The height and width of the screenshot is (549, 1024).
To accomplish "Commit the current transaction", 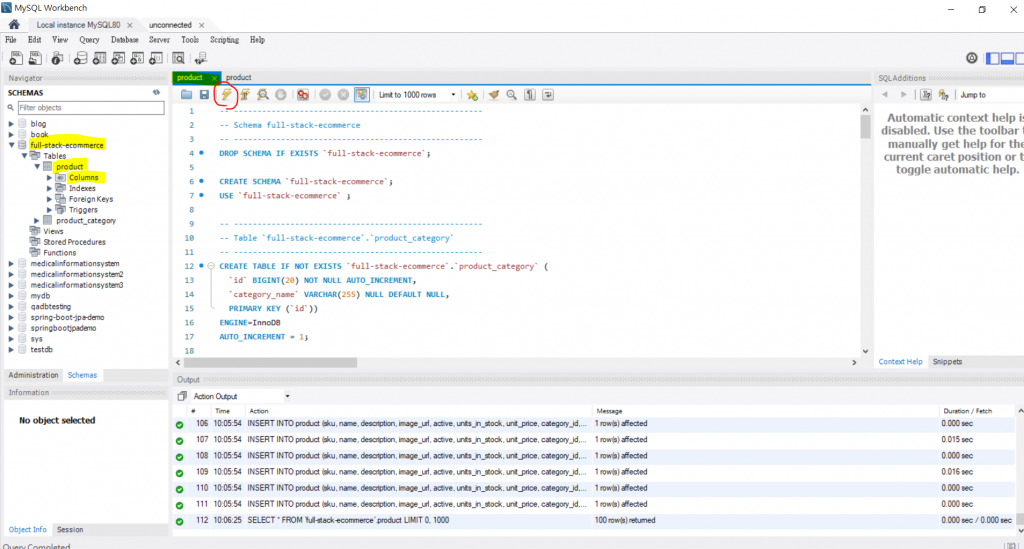I will pyautogui.click(x=325, y=95).
